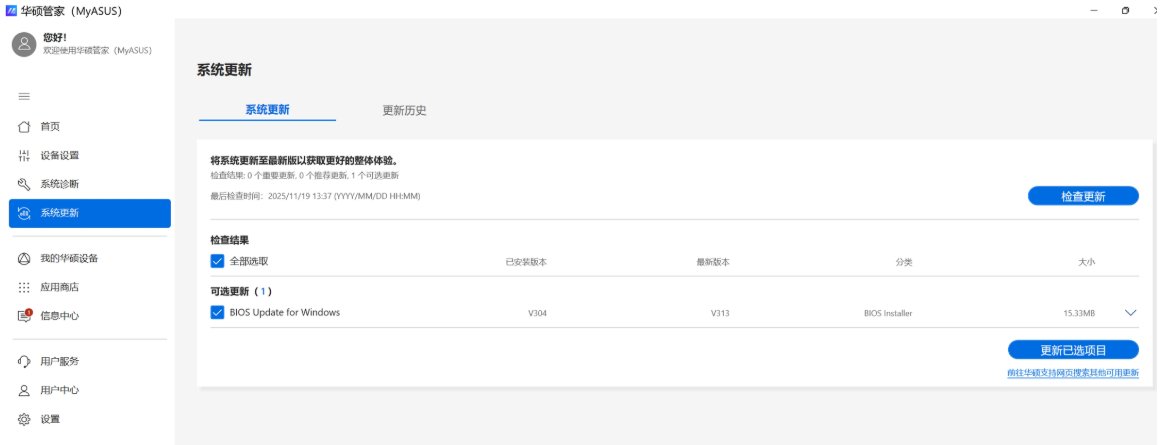Toggle the 全部选取 checkbox

click(x=217, y=261)
